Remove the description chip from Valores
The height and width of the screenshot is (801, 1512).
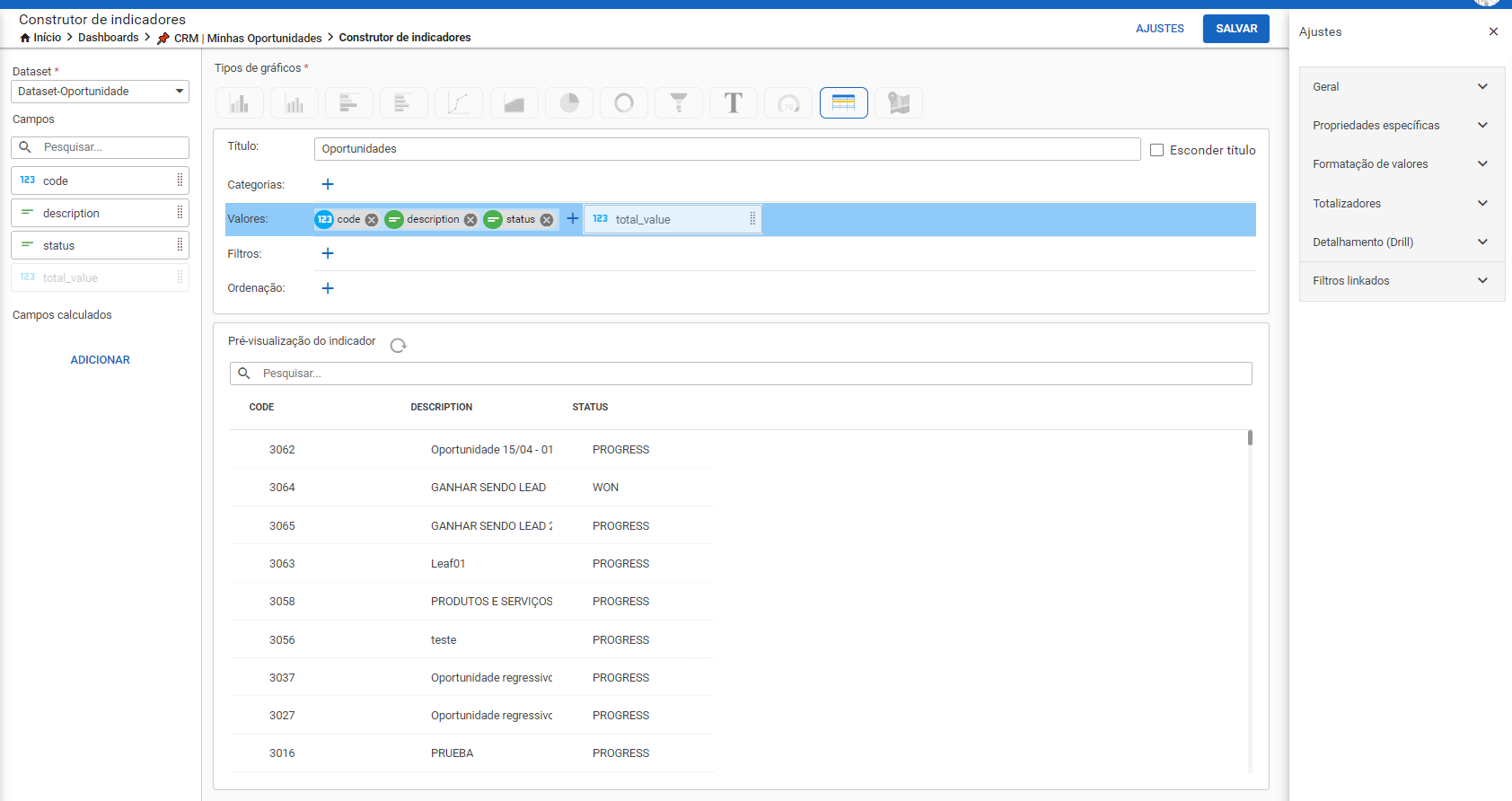click(470, 220)
